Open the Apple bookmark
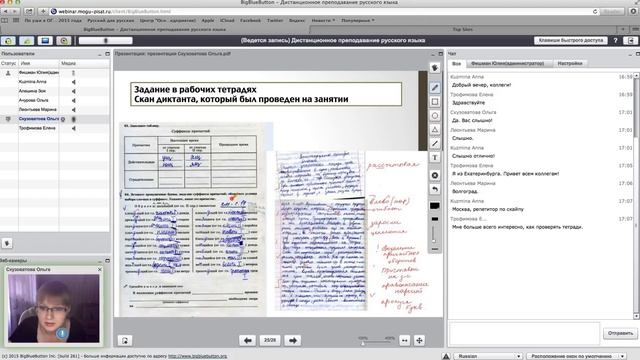 click(207, 20)
